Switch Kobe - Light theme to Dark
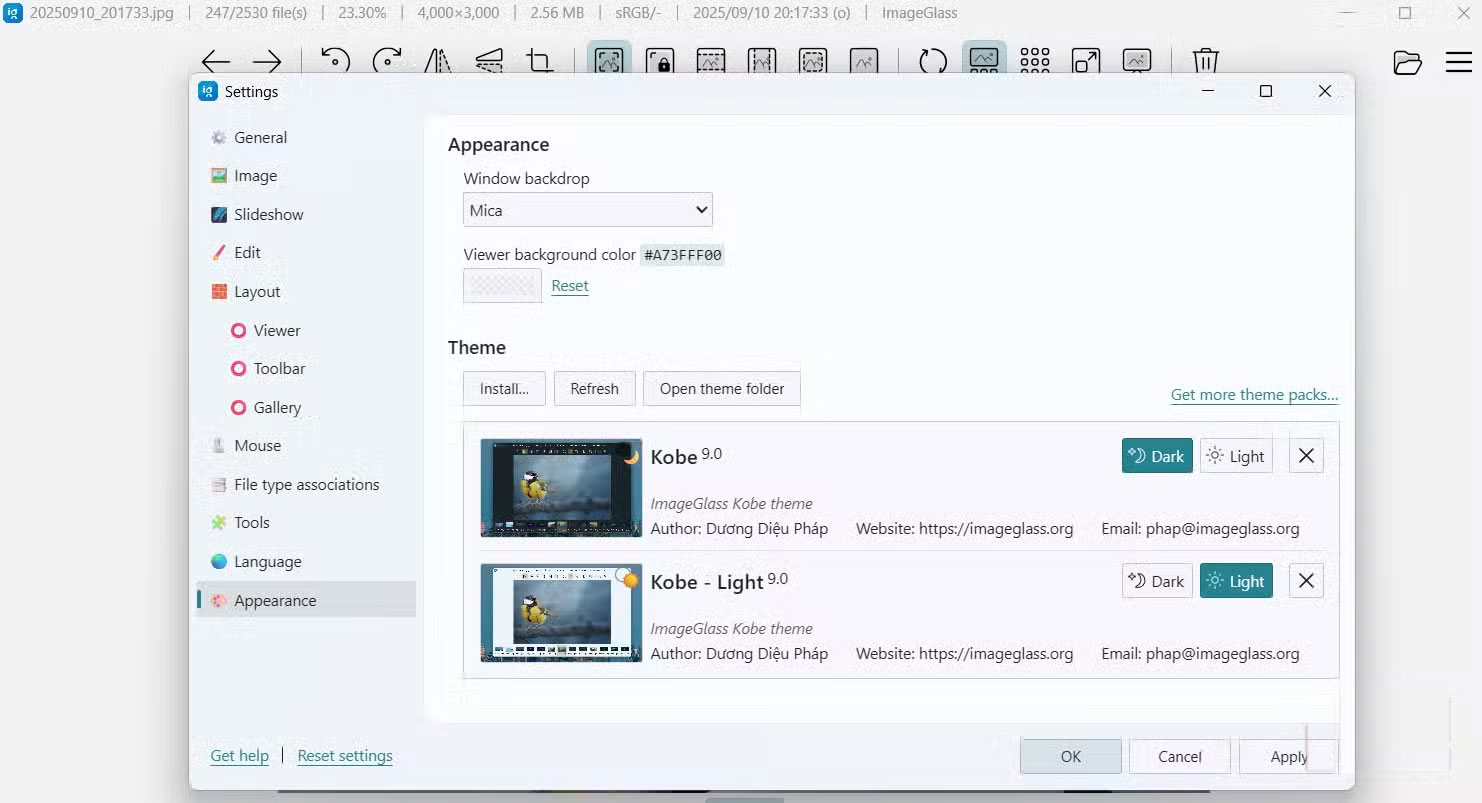This screenshot has height=803, width=1482. (x=1156, y=580)
